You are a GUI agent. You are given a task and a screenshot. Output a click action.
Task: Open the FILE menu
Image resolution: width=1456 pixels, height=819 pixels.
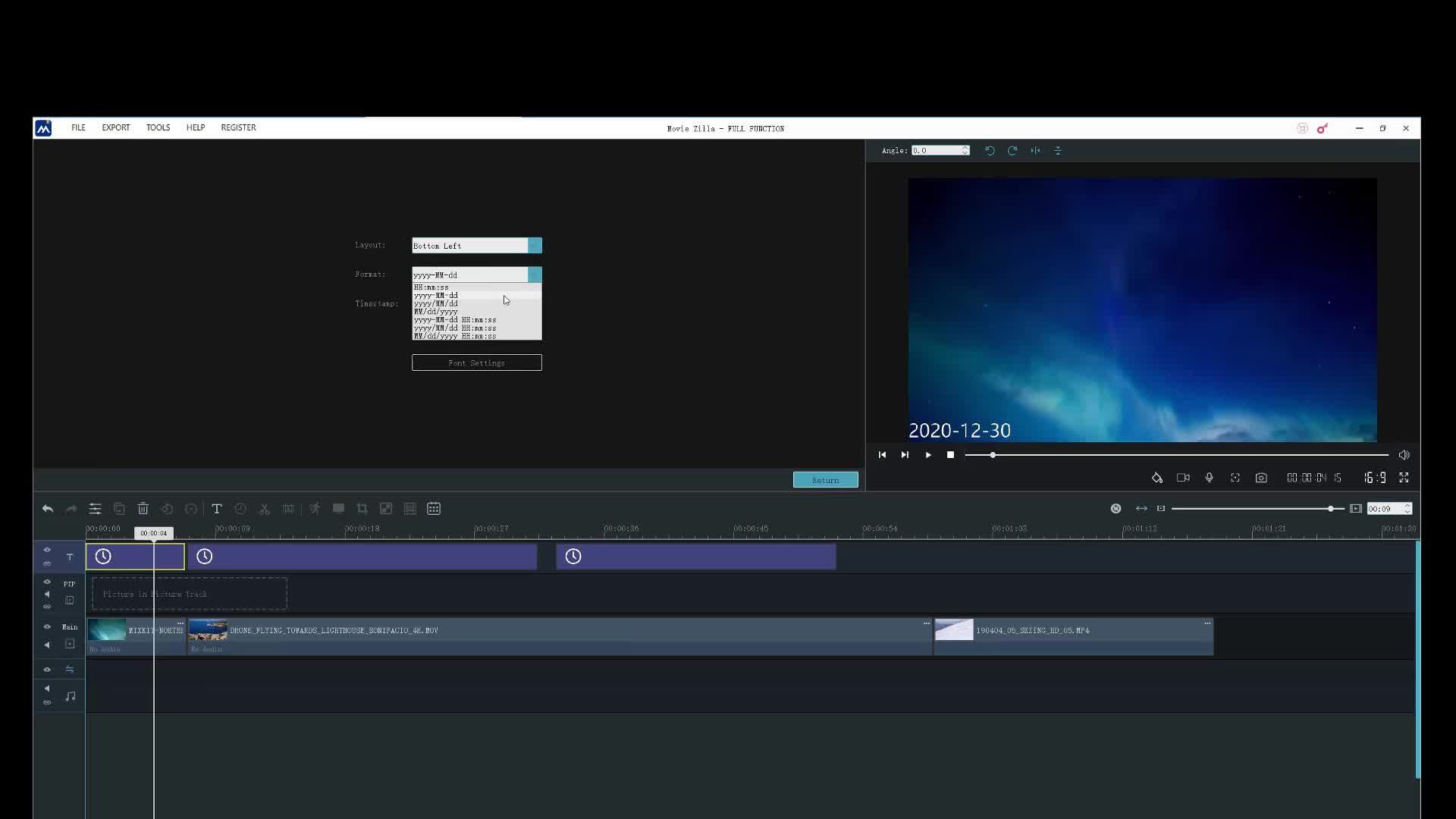(x=78, y=127)
